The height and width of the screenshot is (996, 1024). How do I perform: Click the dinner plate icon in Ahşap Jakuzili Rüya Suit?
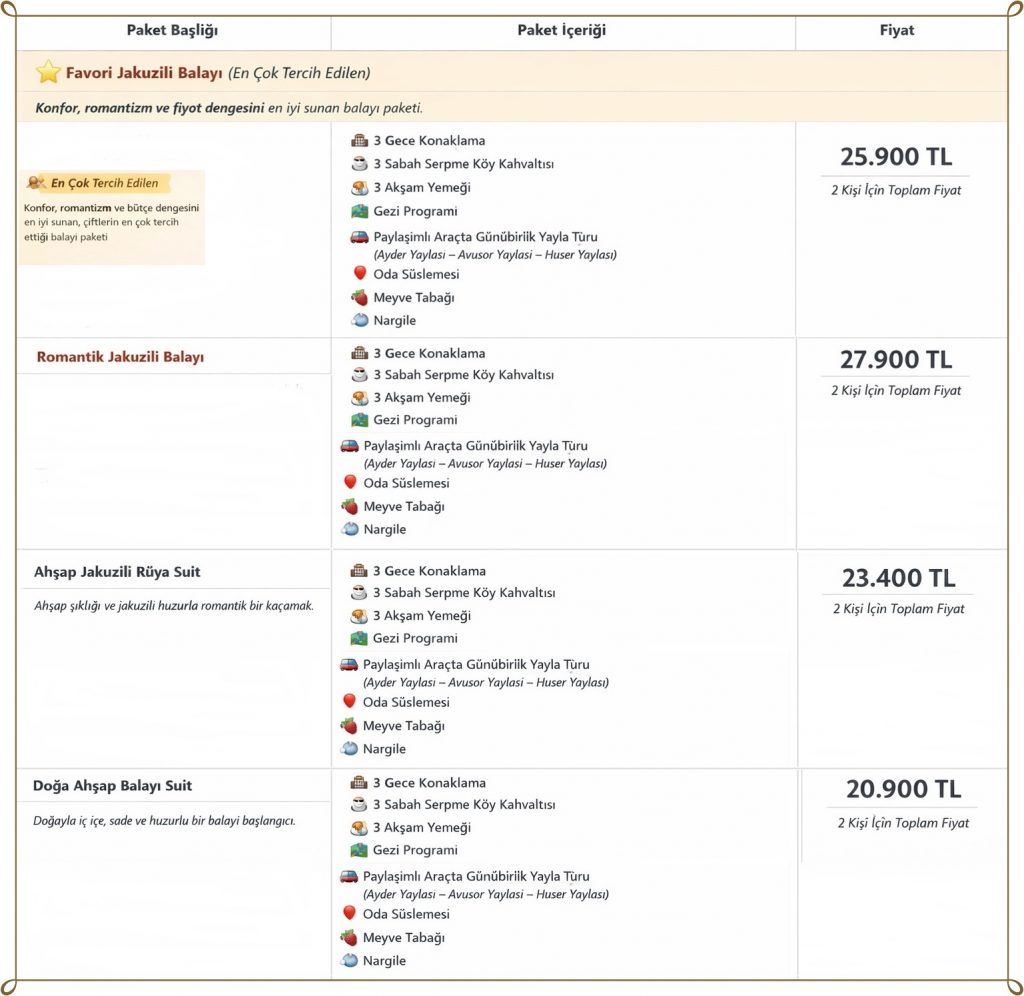[x=360, y=616]
